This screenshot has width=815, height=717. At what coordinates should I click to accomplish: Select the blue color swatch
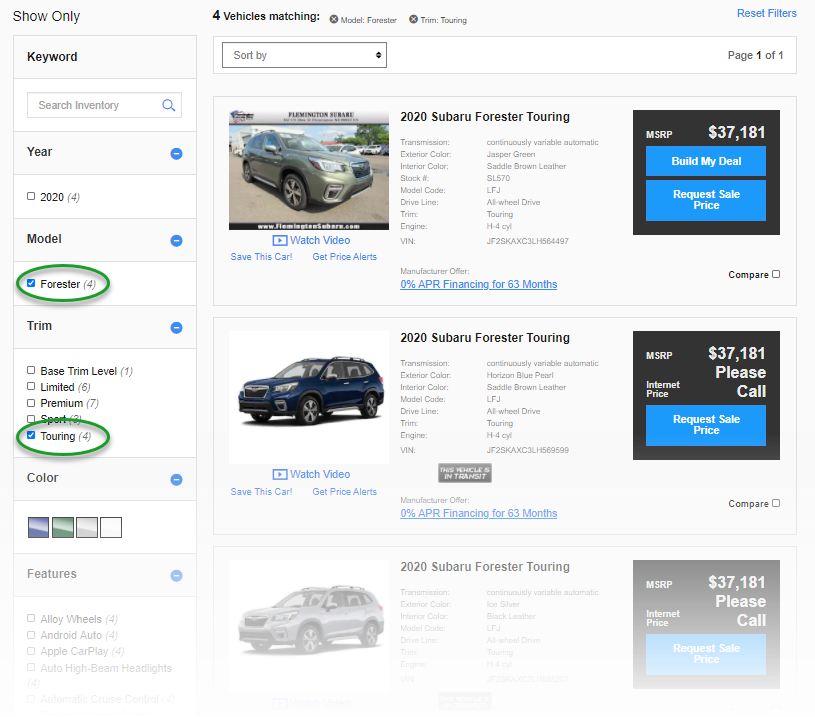point(38,527)
